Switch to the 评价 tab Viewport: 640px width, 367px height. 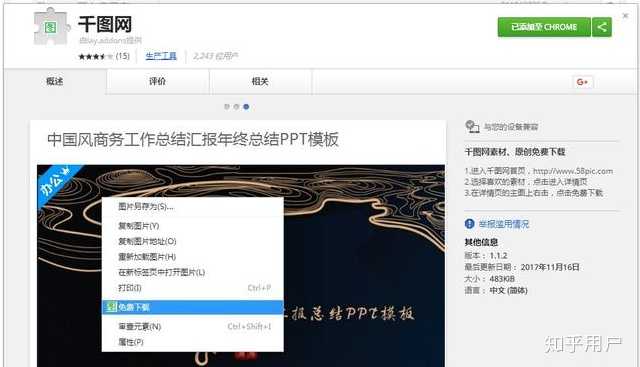[x=158, y=81]
